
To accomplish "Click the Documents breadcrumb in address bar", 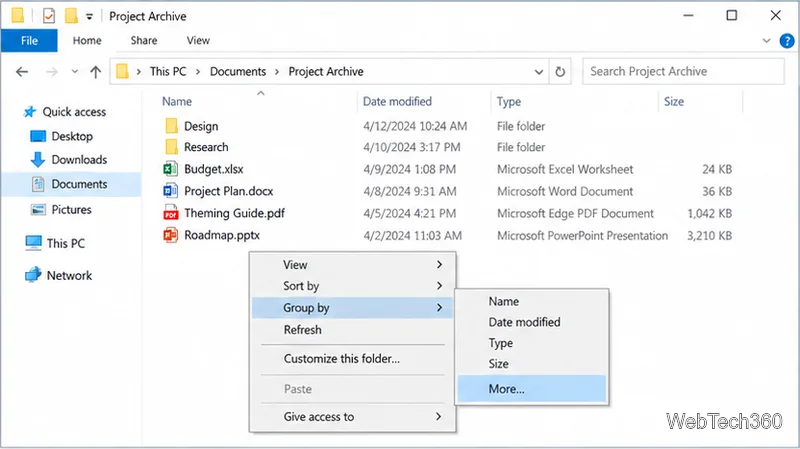I will click(x=238, y=71).
